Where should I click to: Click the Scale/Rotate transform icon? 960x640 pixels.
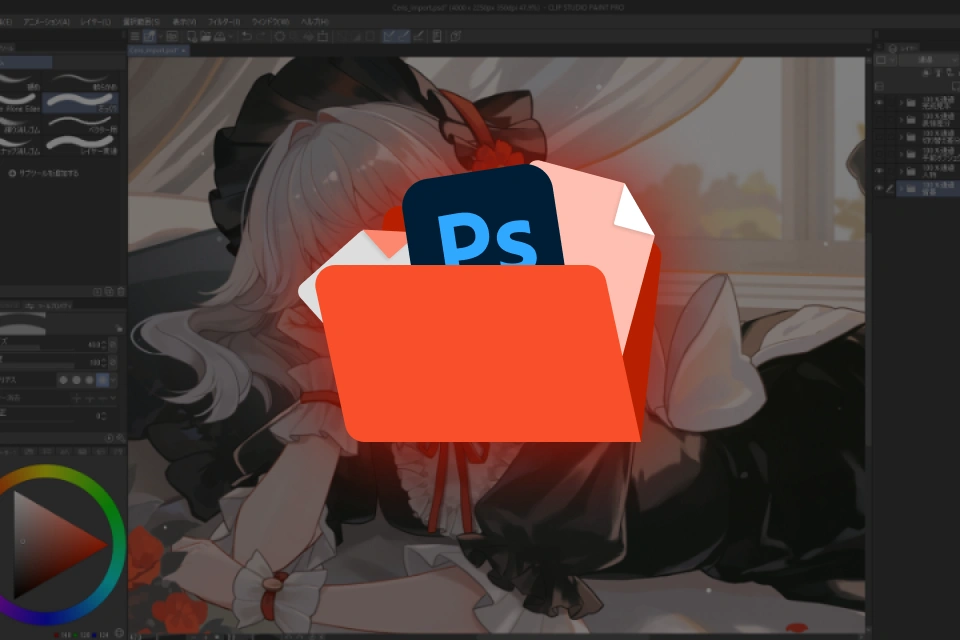pos(323,36)
